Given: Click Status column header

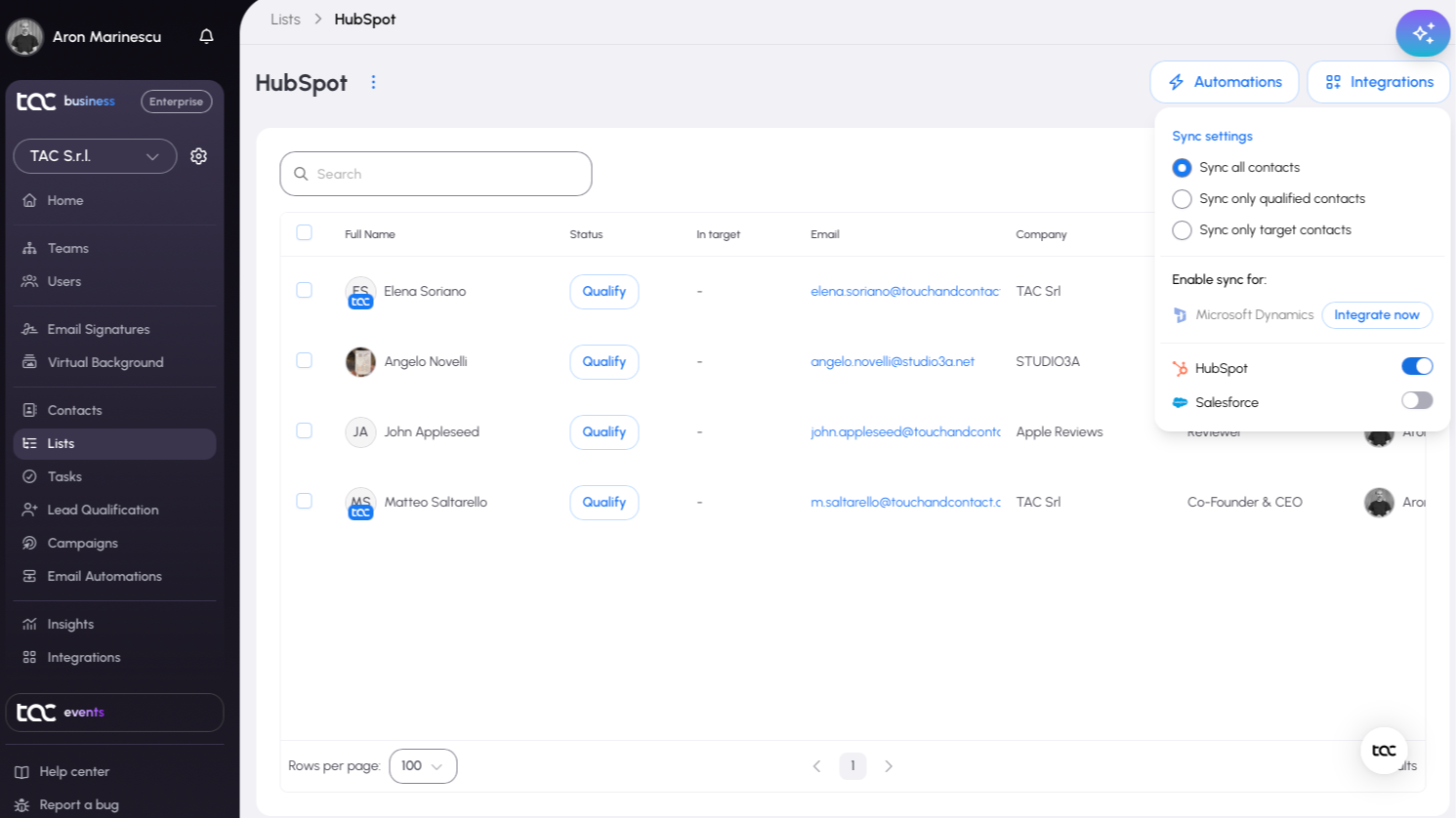Looking at the screenshot, I should click(586, 234).
